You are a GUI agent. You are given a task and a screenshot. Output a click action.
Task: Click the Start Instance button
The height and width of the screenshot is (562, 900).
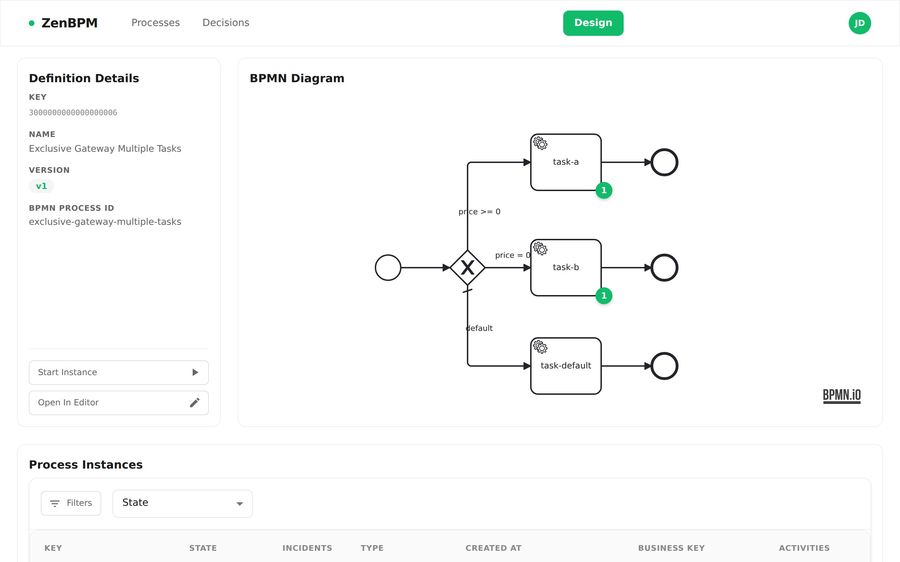(119, 372)
